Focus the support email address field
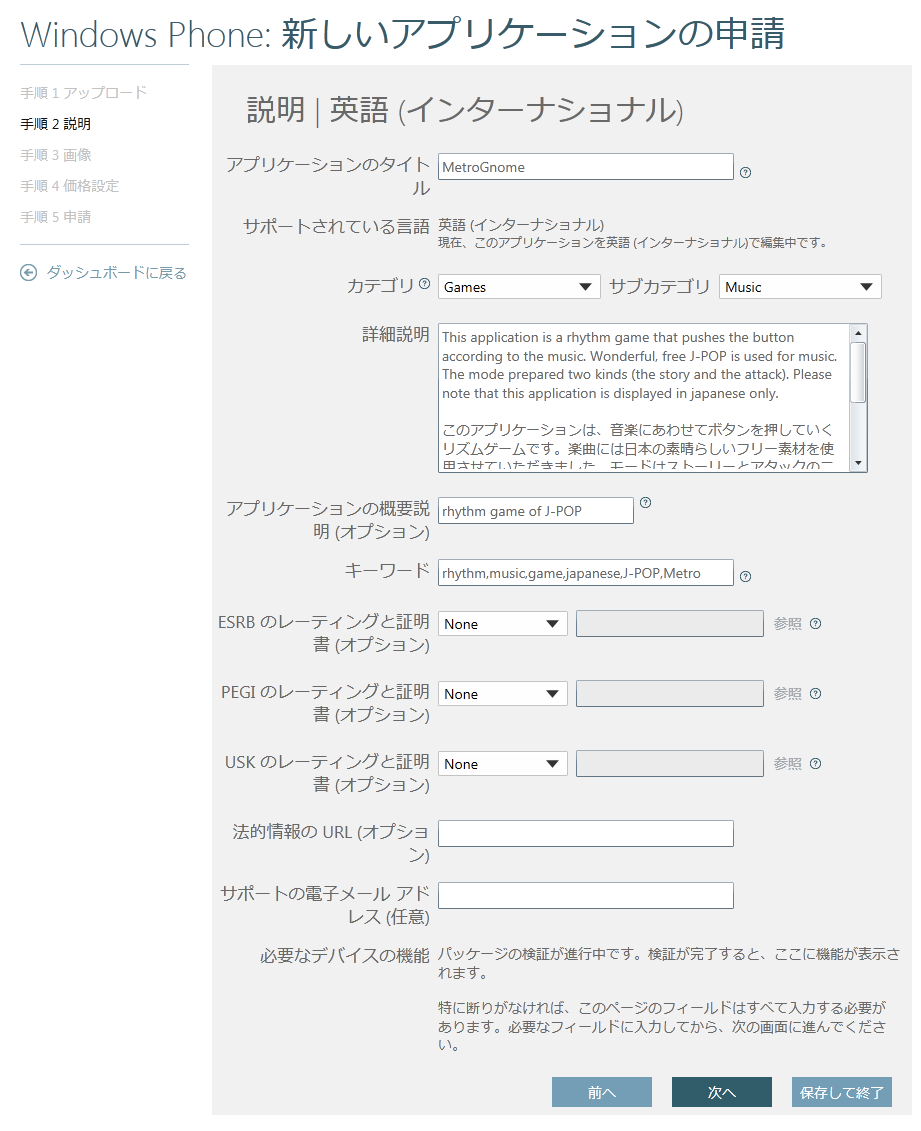 coord(586,895)
